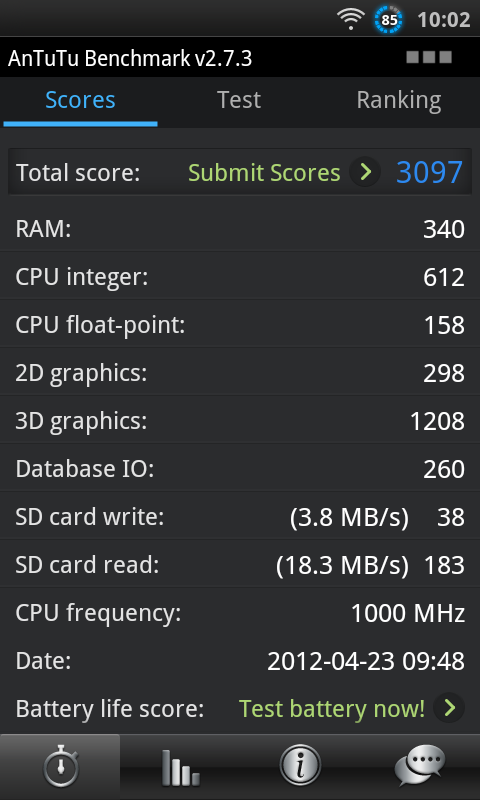Tap the arrow beside Test battery now
Image resolution: width=480 pixels, height=800 pixels.
(449, 708)
